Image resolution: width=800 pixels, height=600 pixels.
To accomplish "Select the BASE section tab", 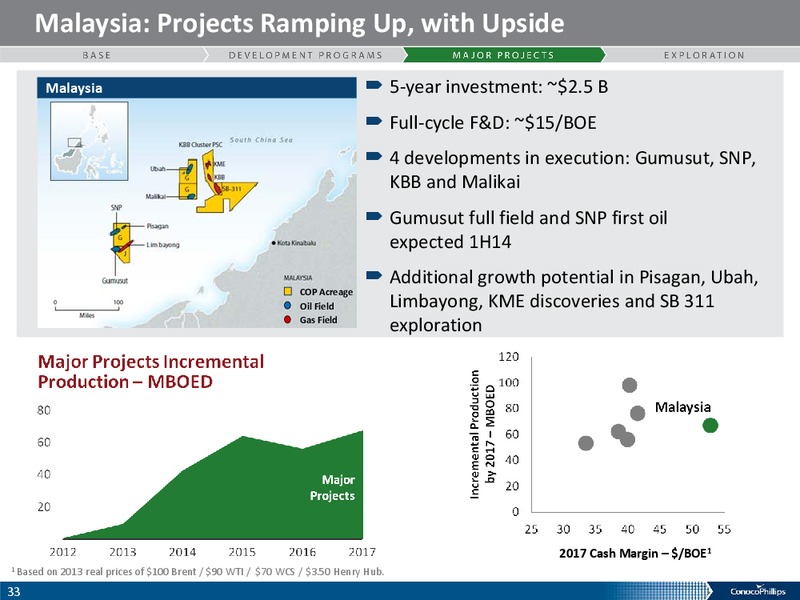I will [x=97, y=55].
